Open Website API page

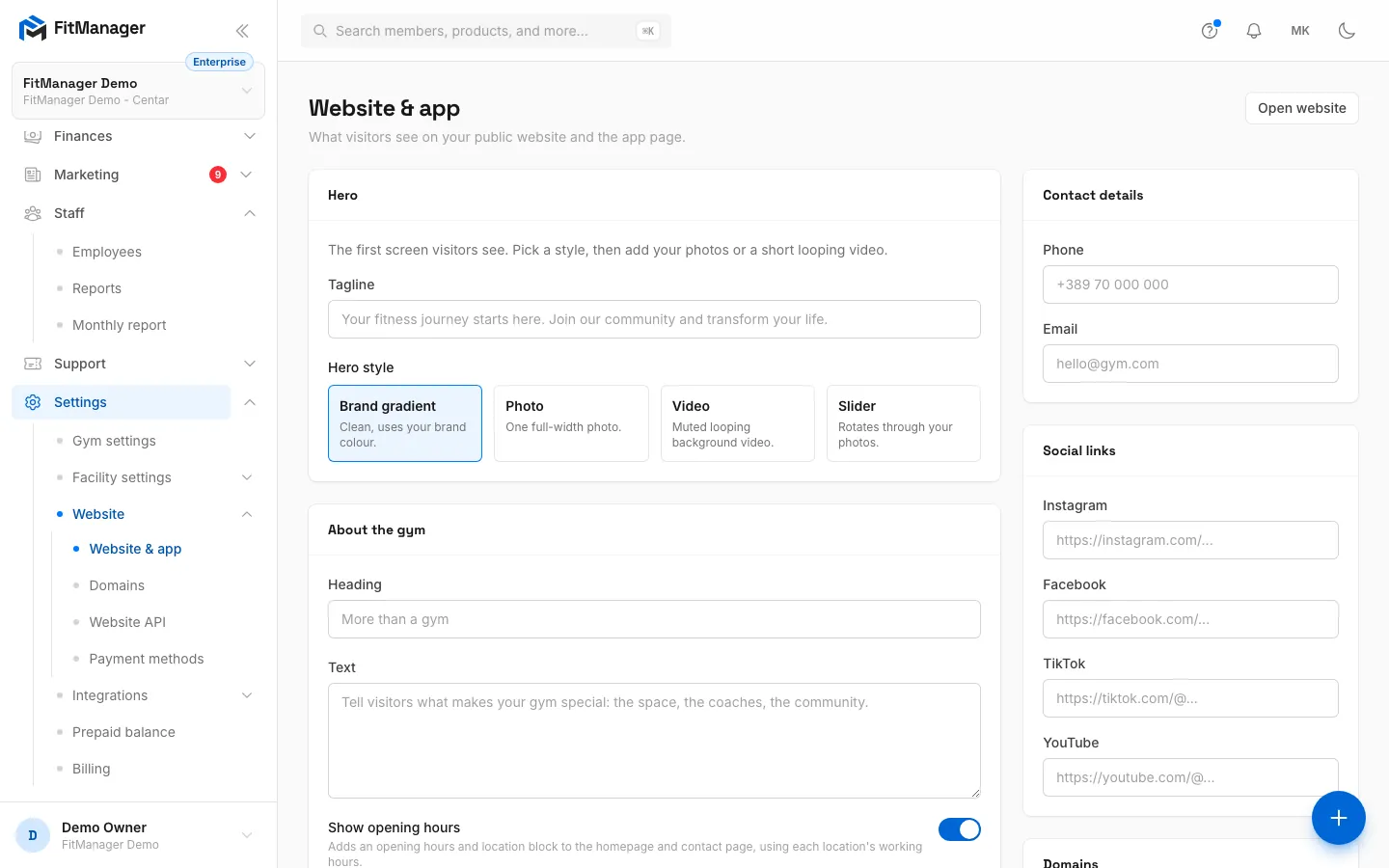coord(127,622)
